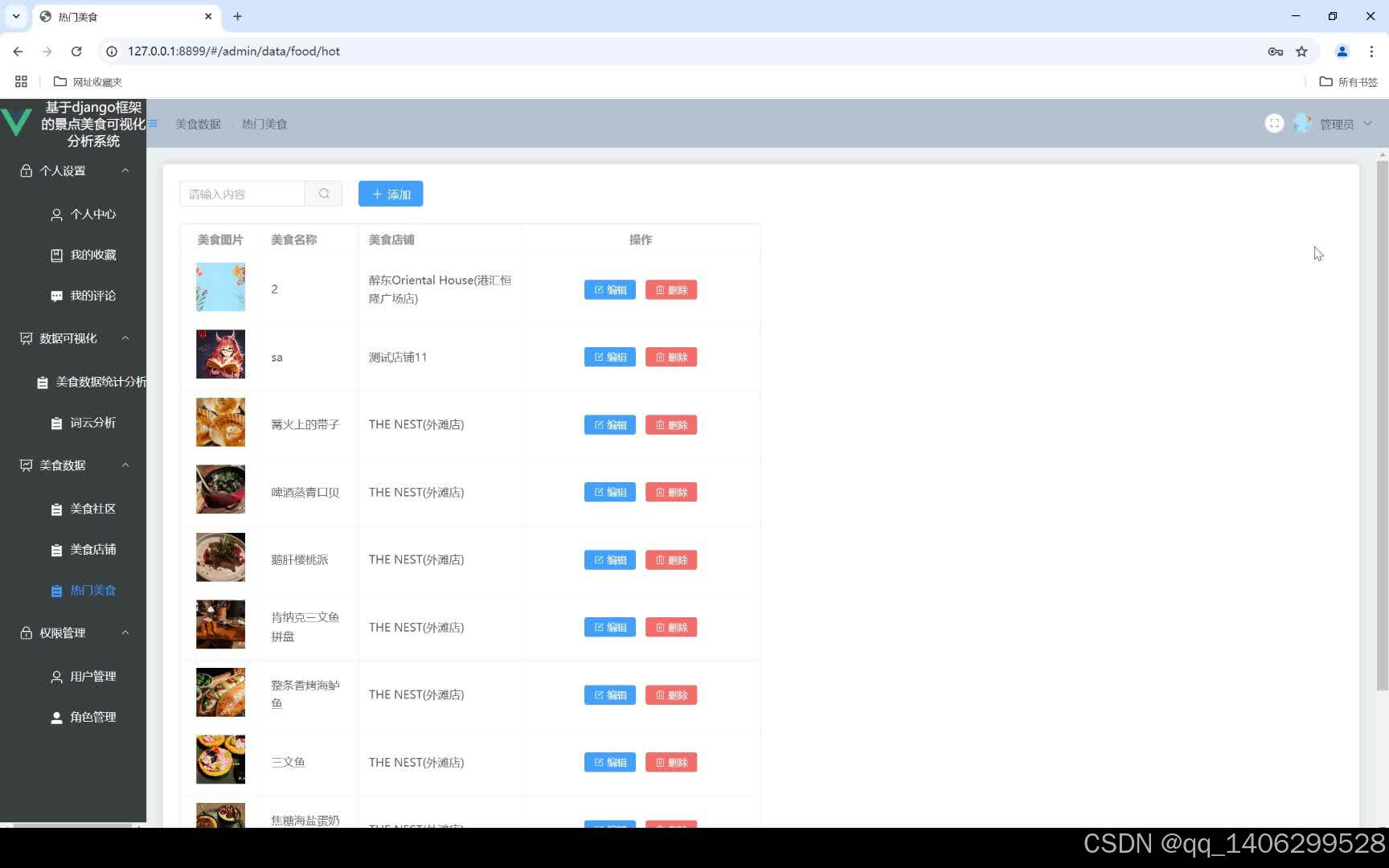Open the password key icon
This screenshot has width=1389, height=868.
click(1275, 51)
